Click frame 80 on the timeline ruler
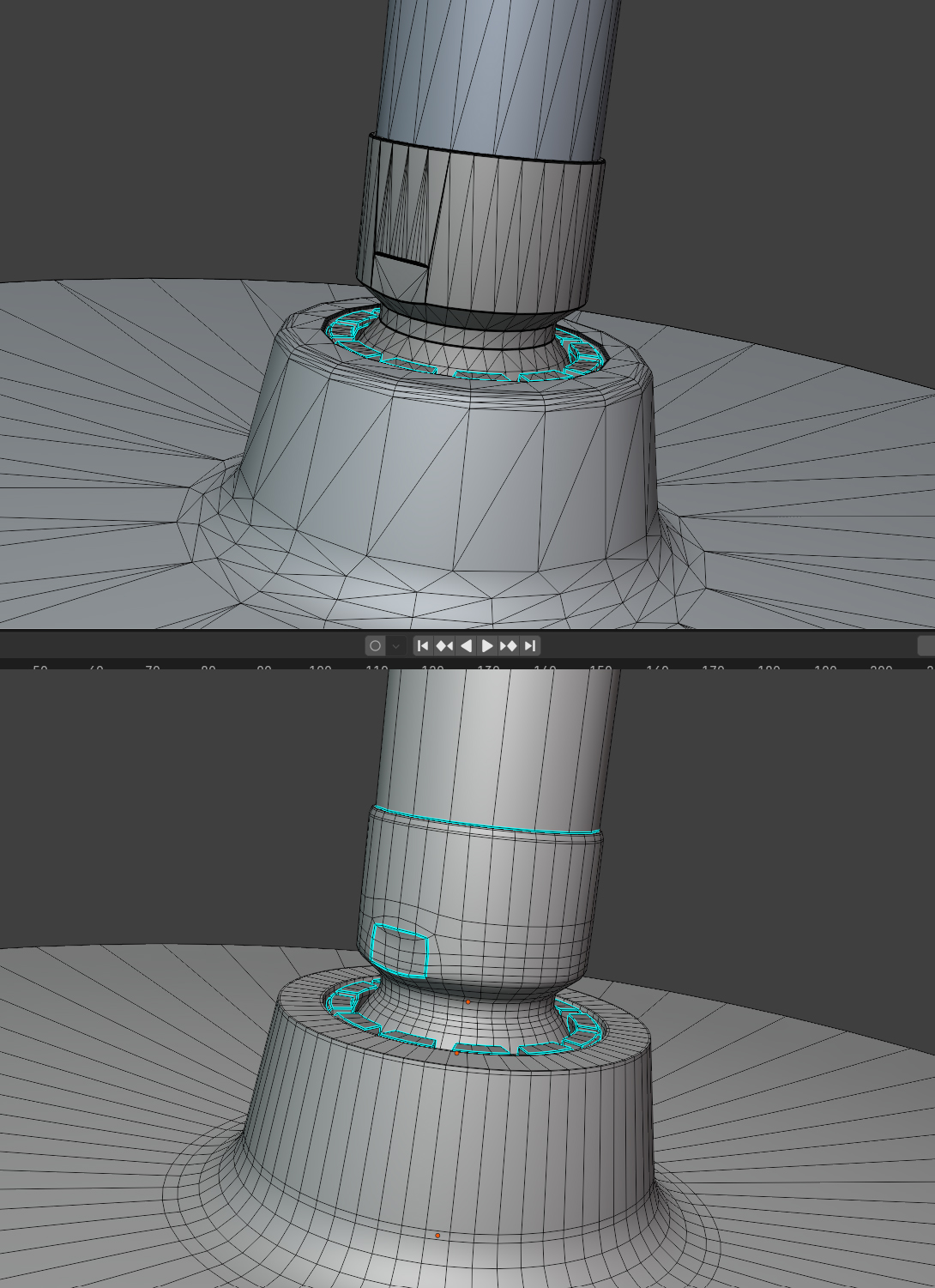This screenshot has width=935, height=1288. (208, 667)
